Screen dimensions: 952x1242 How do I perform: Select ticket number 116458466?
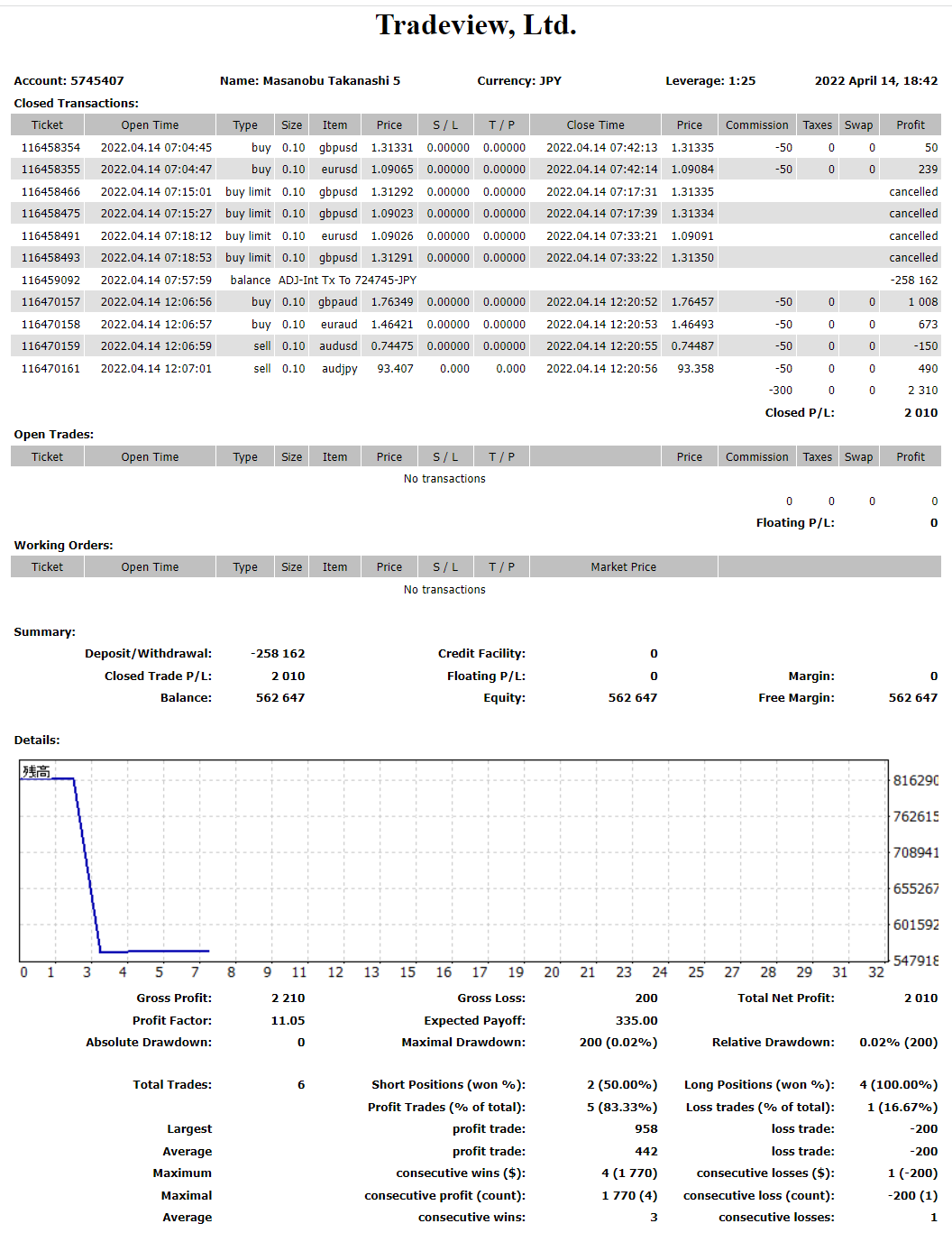(x=50, y=192)
